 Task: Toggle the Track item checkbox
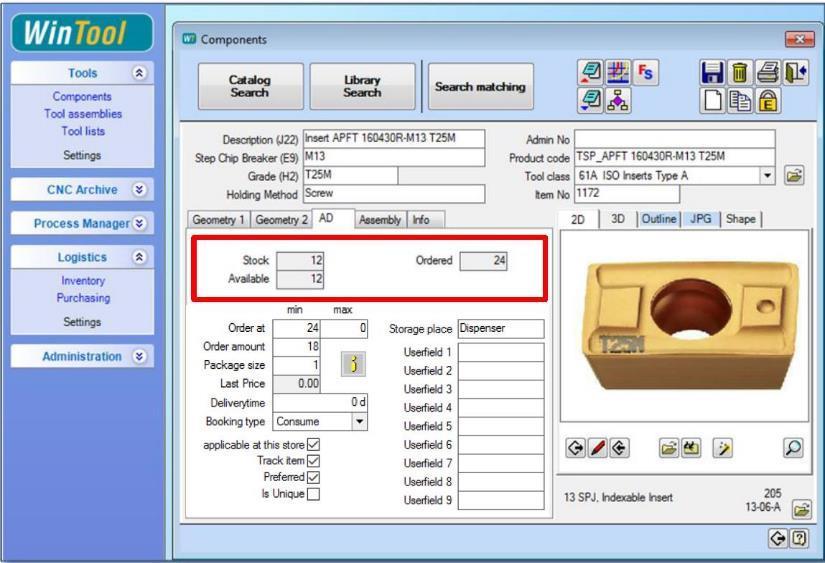[x=313, y=461]
